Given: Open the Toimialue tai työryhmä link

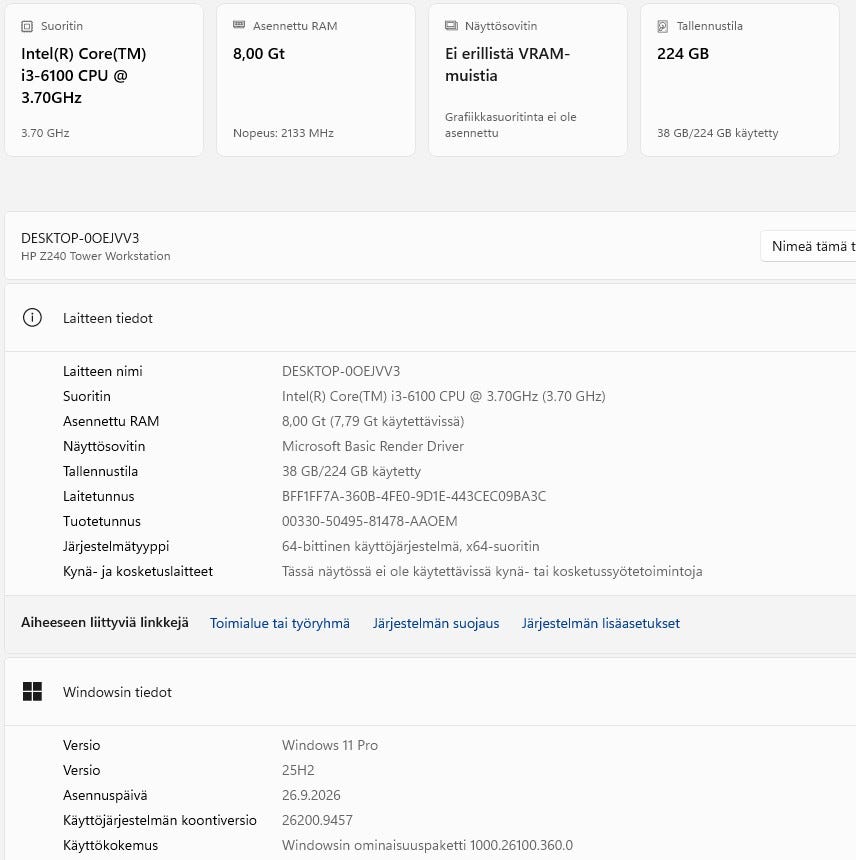Looking at the screenshot, I should click(280, 623).
